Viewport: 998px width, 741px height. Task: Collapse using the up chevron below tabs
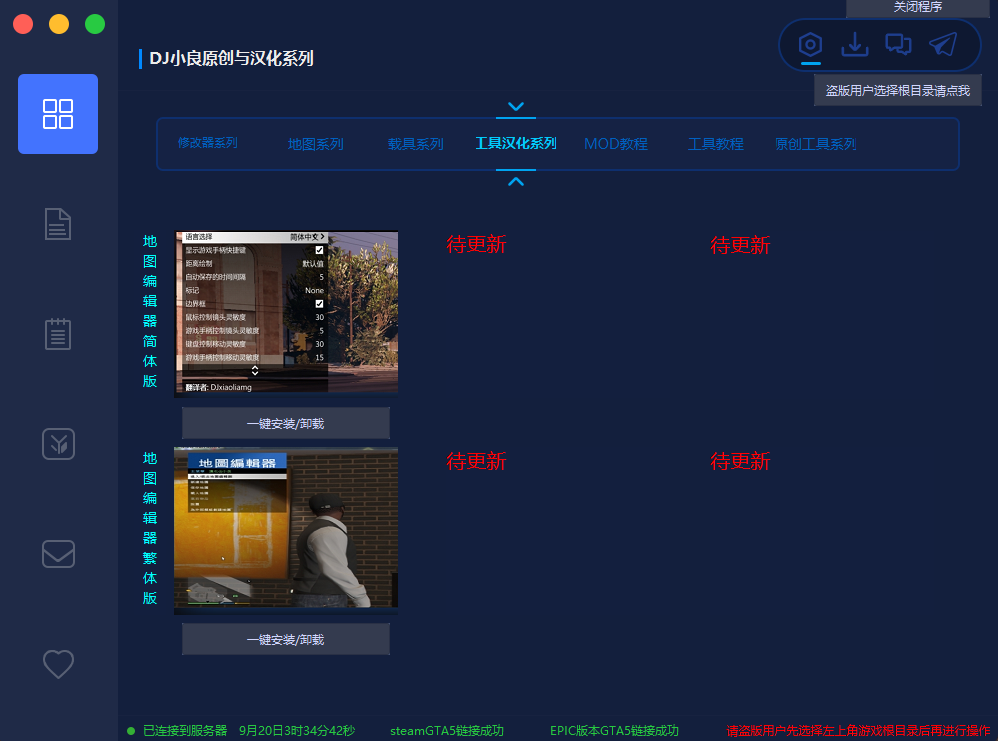(516, 181)
